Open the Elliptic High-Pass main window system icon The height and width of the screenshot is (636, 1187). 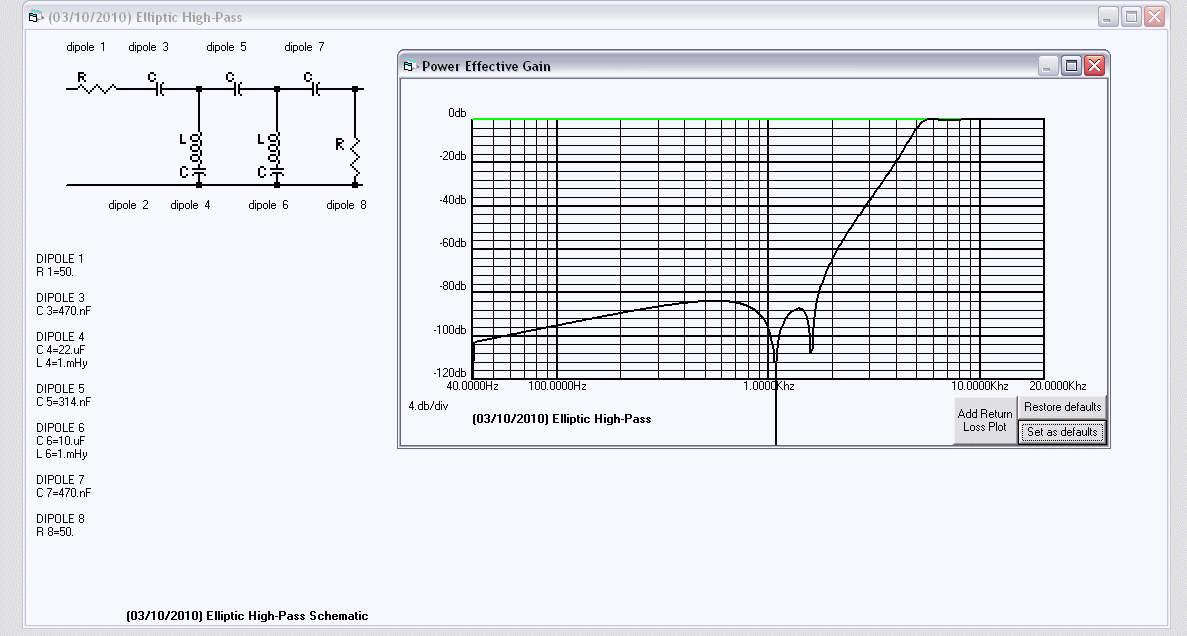click(36, 17)
